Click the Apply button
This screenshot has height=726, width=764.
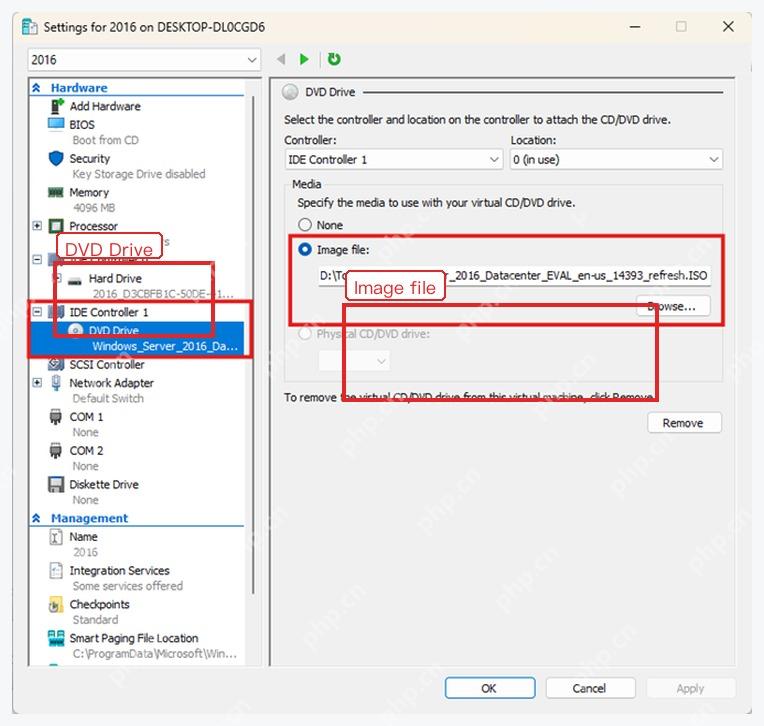click(690, 688)
